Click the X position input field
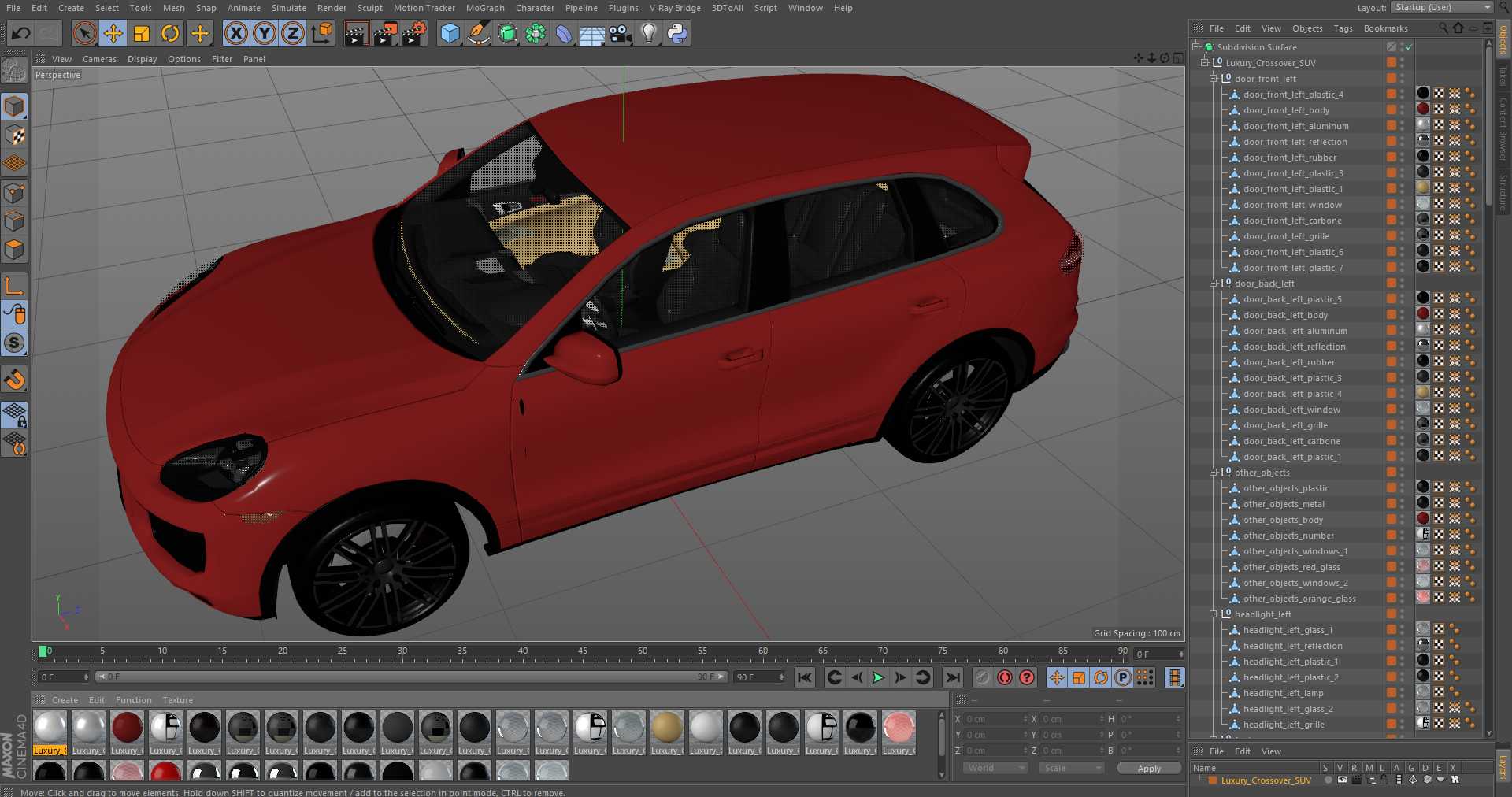This screenshot has height=797, width=1512. coord(996,719)
